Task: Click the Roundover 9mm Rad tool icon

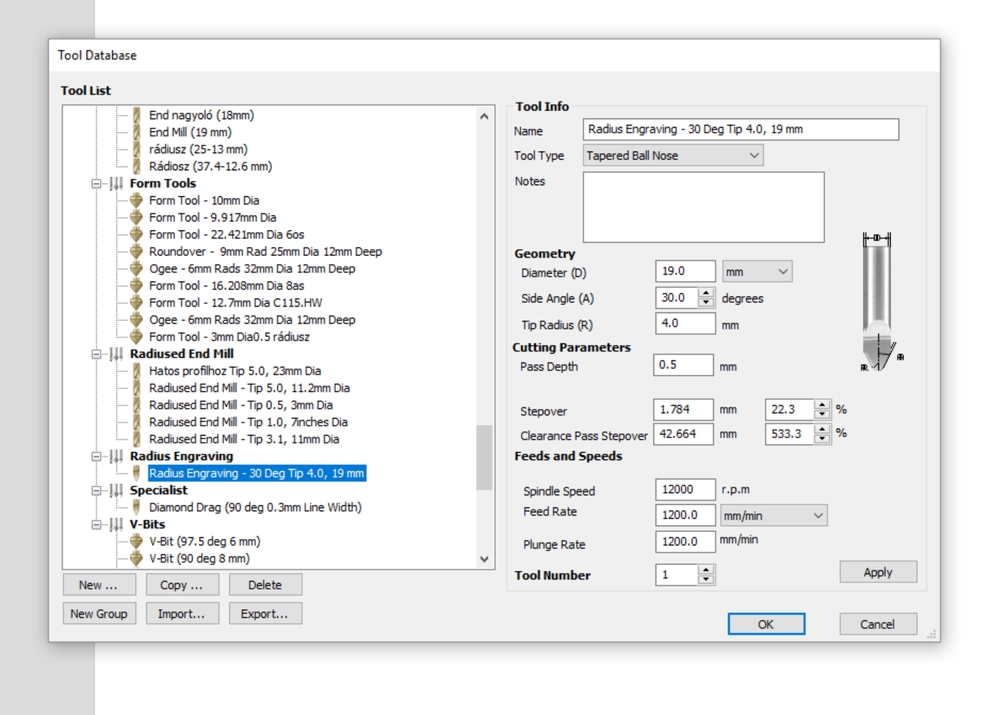Action: point(137,251)
